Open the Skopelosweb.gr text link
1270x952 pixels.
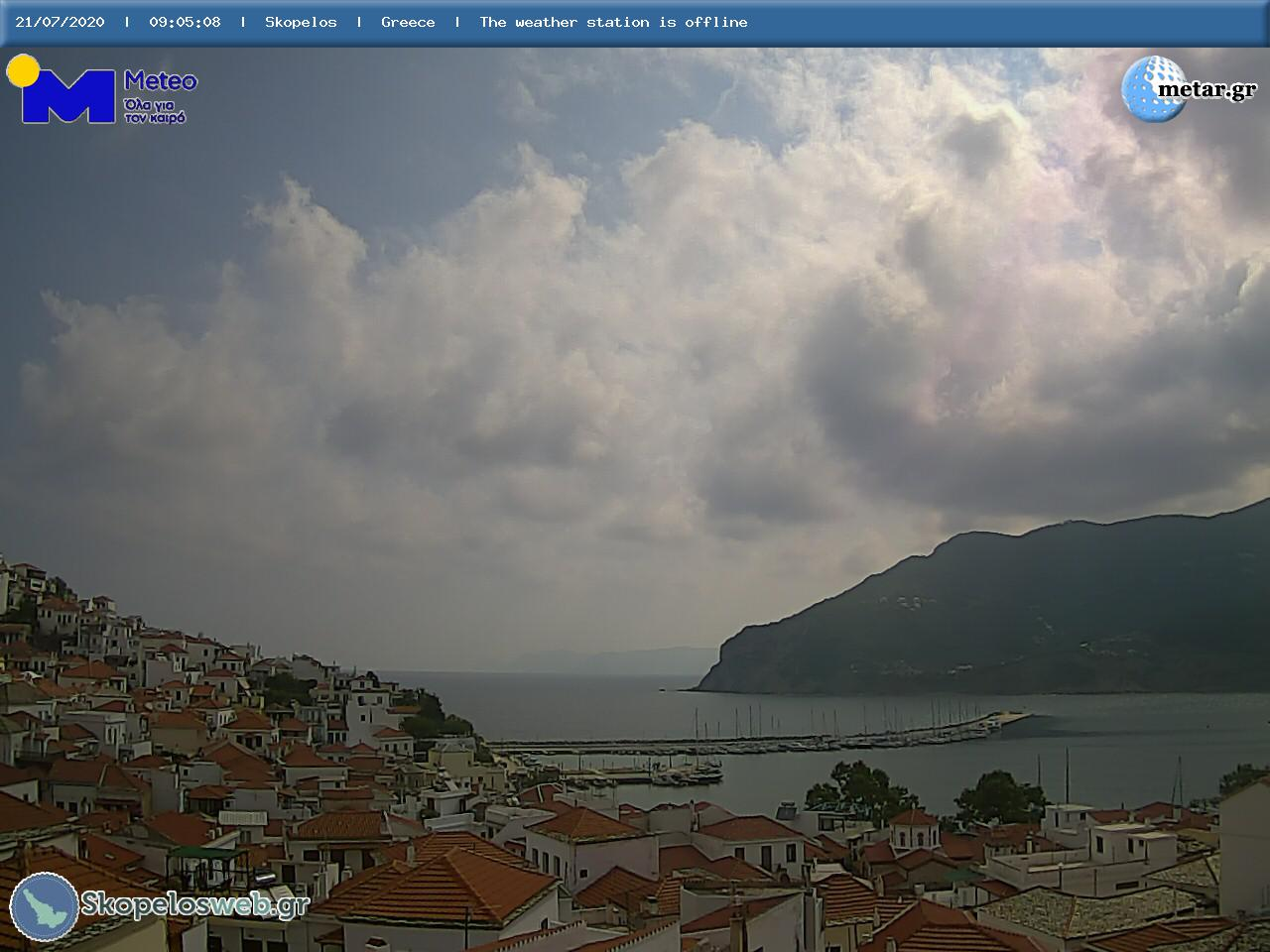click(x=194, y=904)
